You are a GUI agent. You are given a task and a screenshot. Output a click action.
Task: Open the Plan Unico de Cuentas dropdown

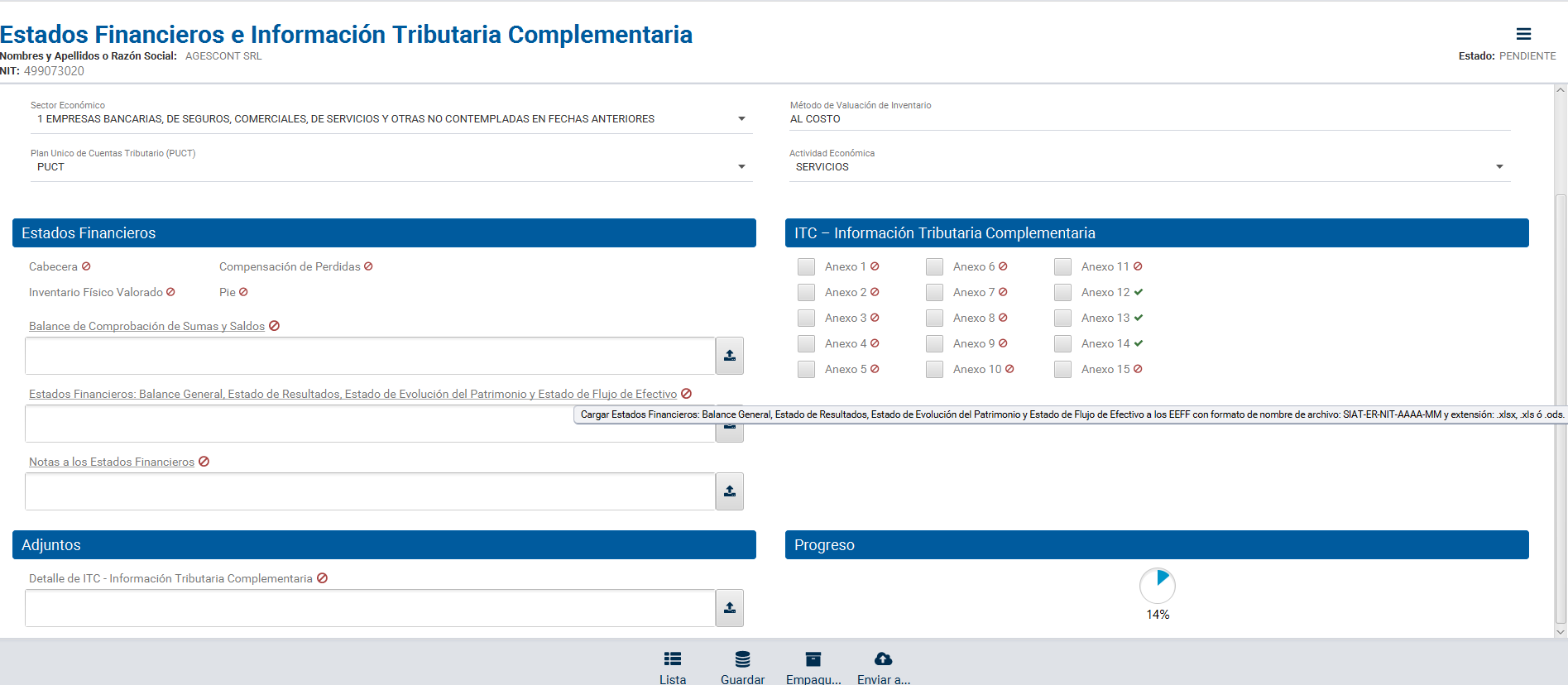[741, 167]
